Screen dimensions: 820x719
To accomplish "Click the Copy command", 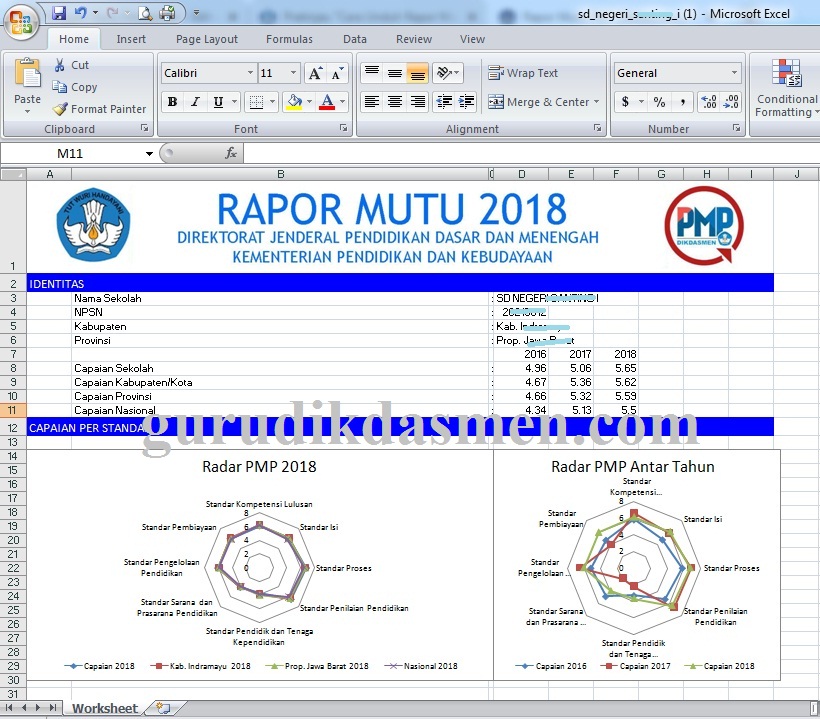I will point(80,87).
